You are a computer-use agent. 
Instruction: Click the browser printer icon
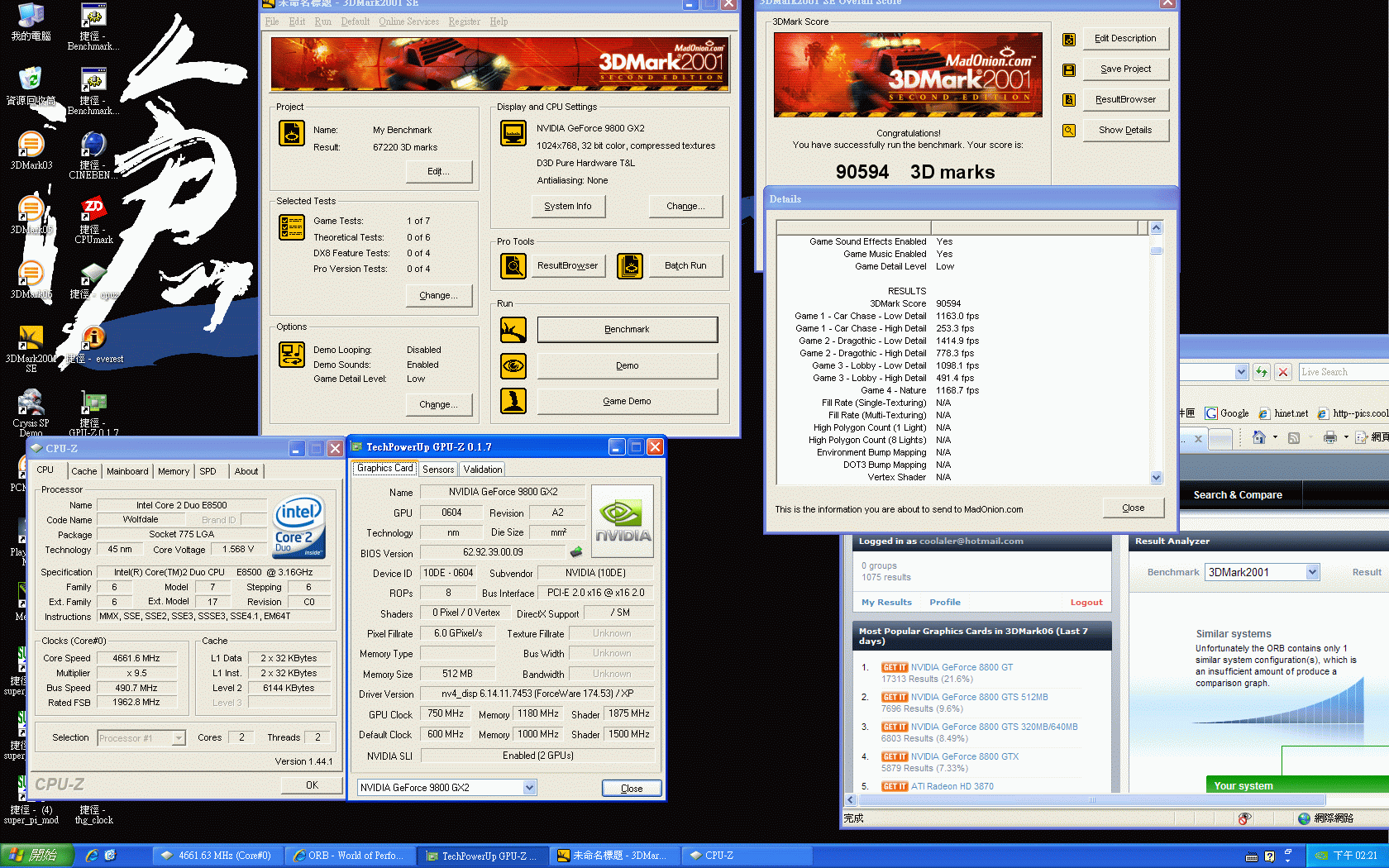coord(1330,437)
